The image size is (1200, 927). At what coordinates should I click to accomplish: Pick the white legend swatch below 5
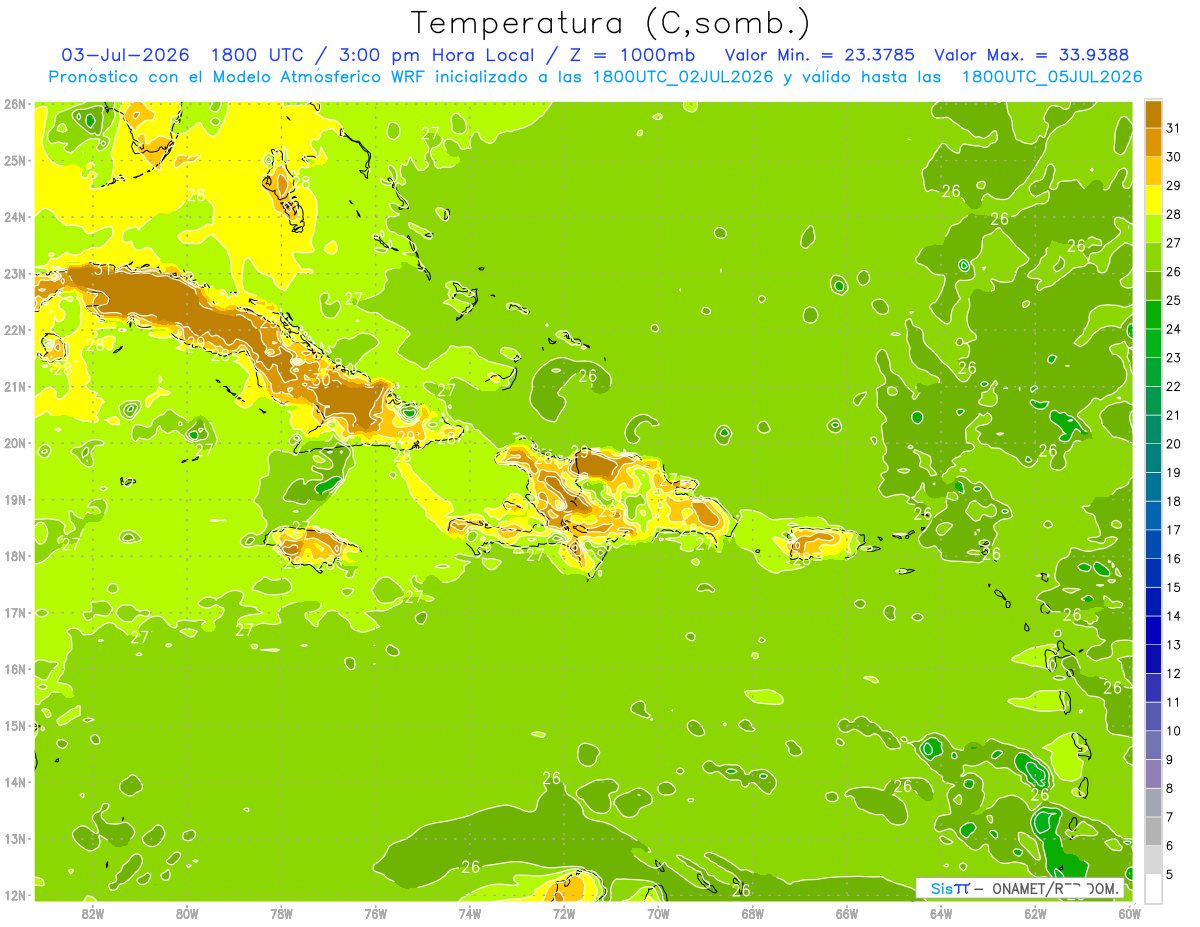[x=1153, y=888]
